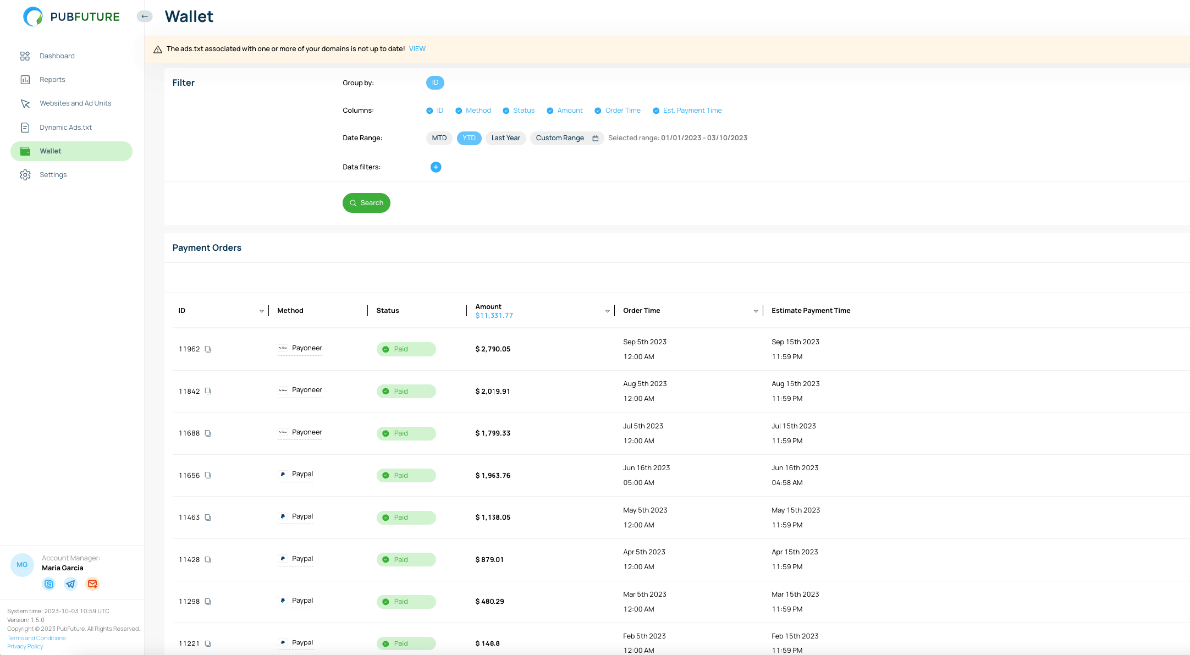
Task: Select Wallet in sidebar
Action: [x=71, y=151]
